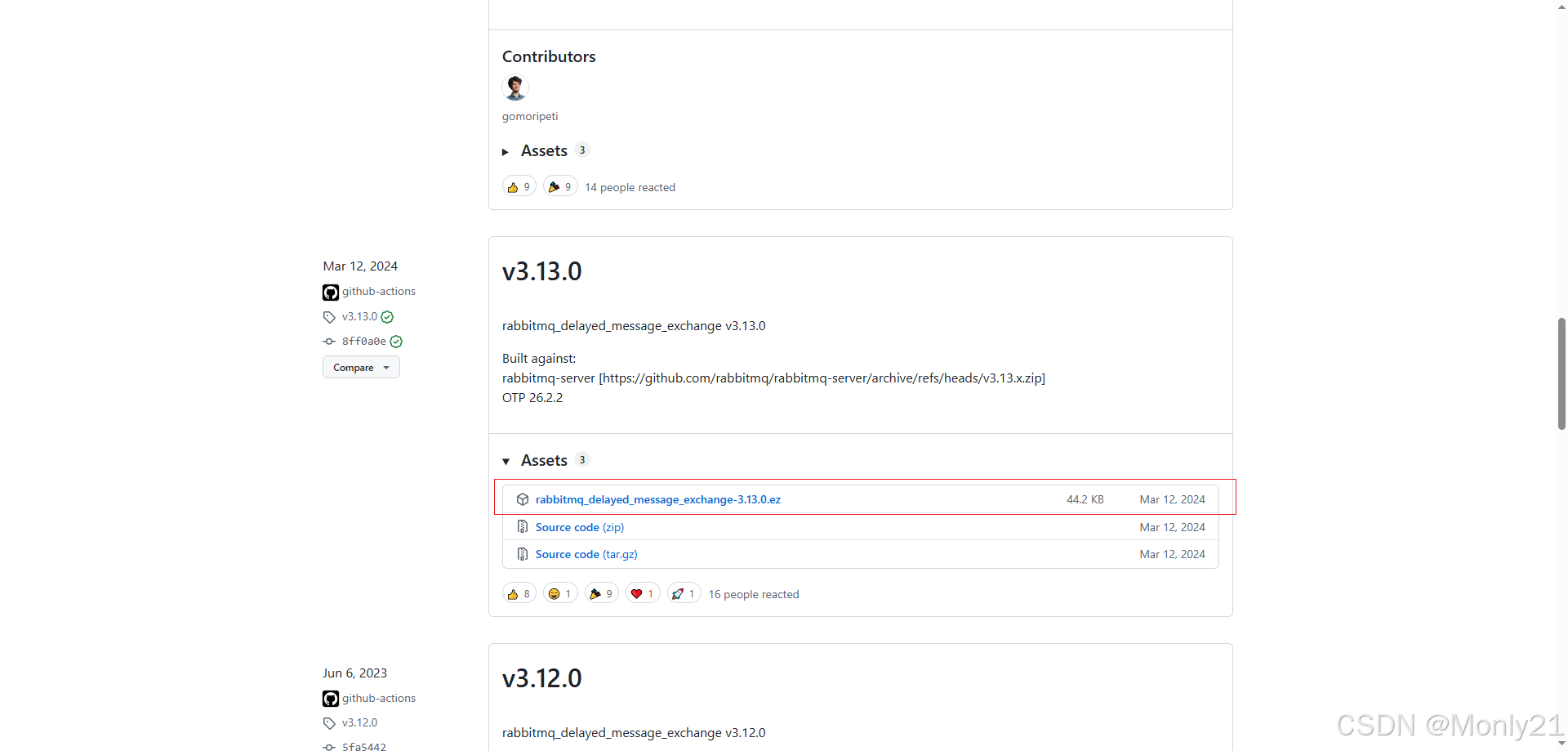Open github-actions author link of v3.12.0 release
Screen dimensions: 1568x751
[379, 699]
